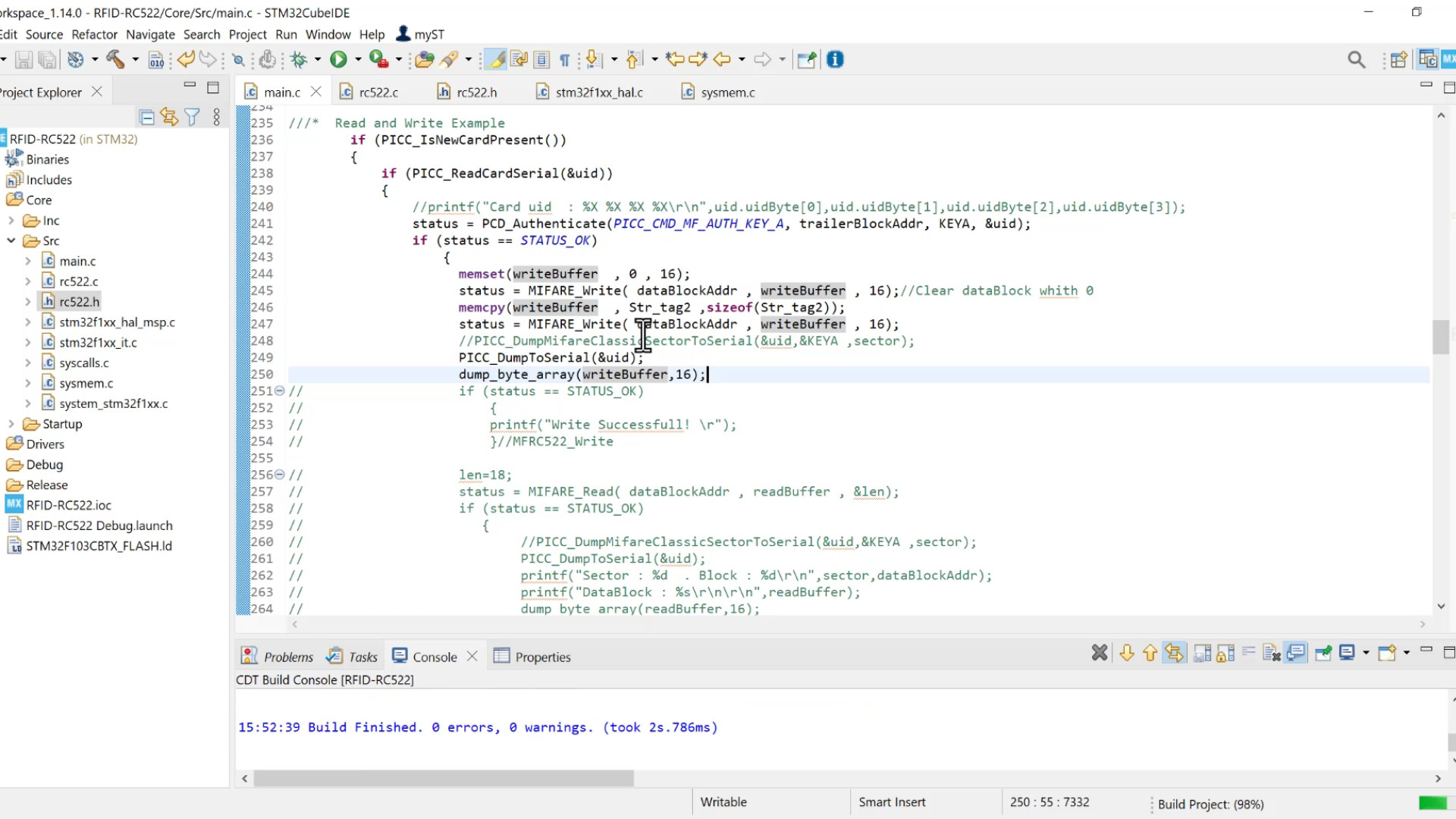Click the Clear Console icon
Screen dimensions: 1456x819
(1272, 653)
